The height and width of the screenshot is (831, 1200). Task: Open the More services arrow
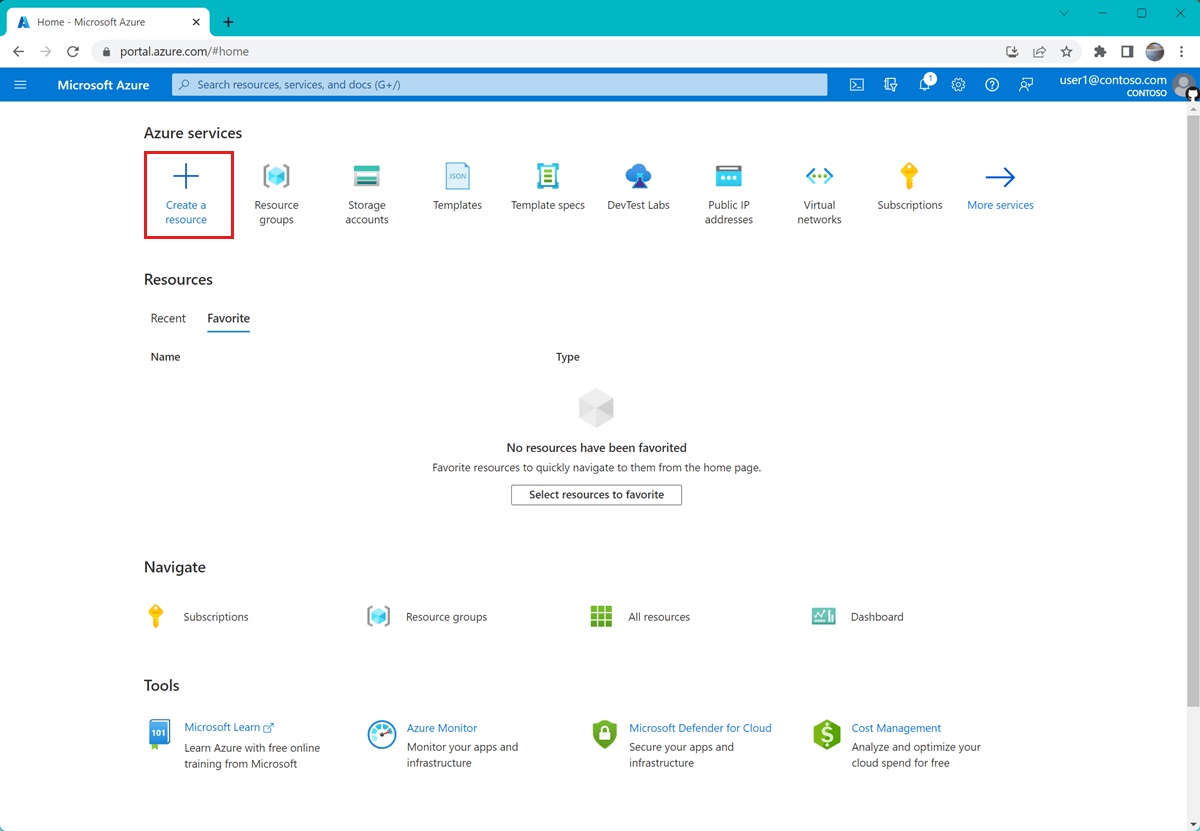(x=1000, y=178)
